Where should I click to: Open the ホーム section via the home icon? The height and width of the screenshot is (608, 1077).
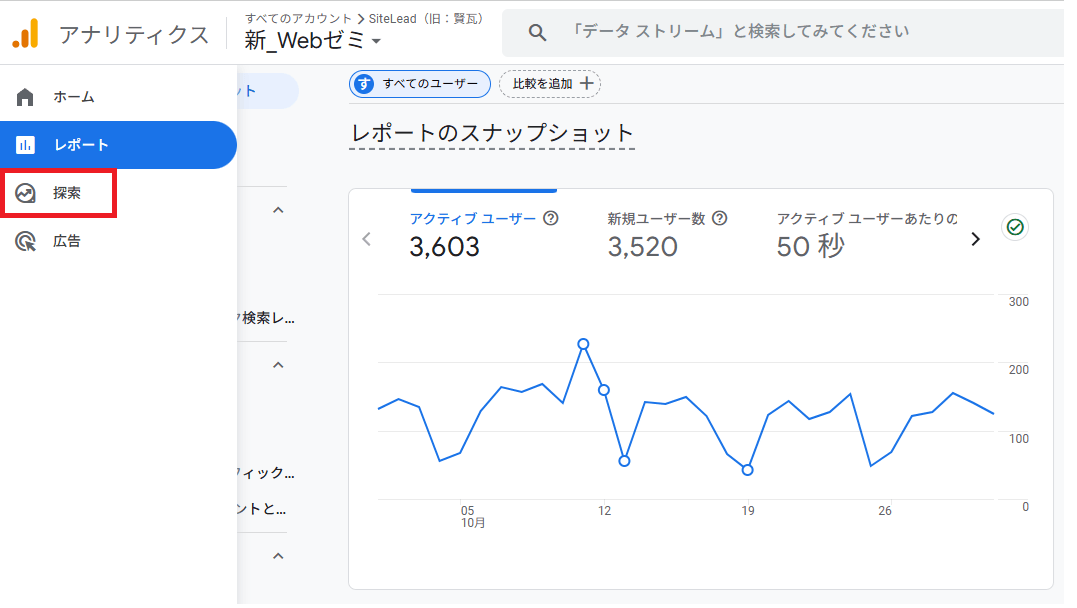(23, 96)
